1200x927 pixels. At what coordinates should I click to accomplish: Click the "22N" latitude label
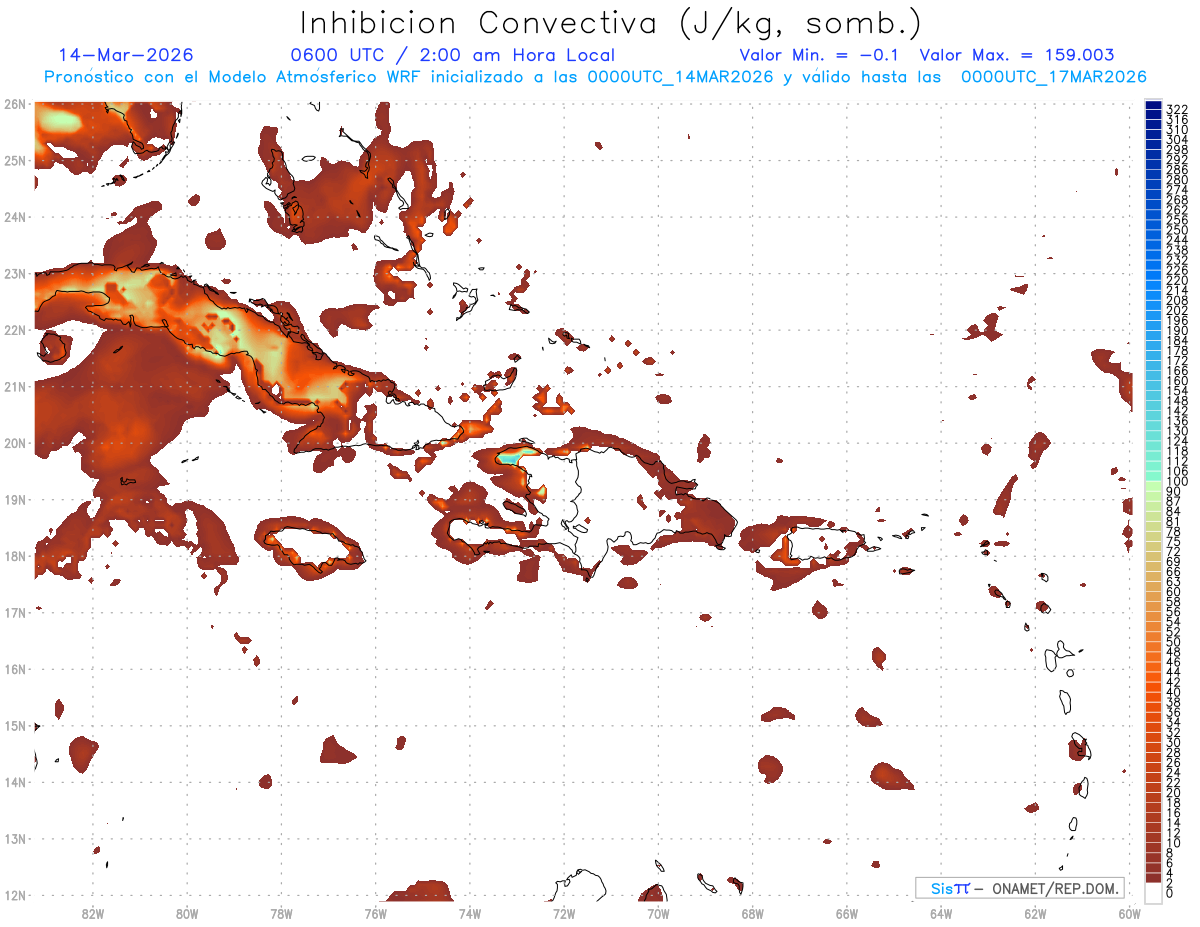coord(14,330)
